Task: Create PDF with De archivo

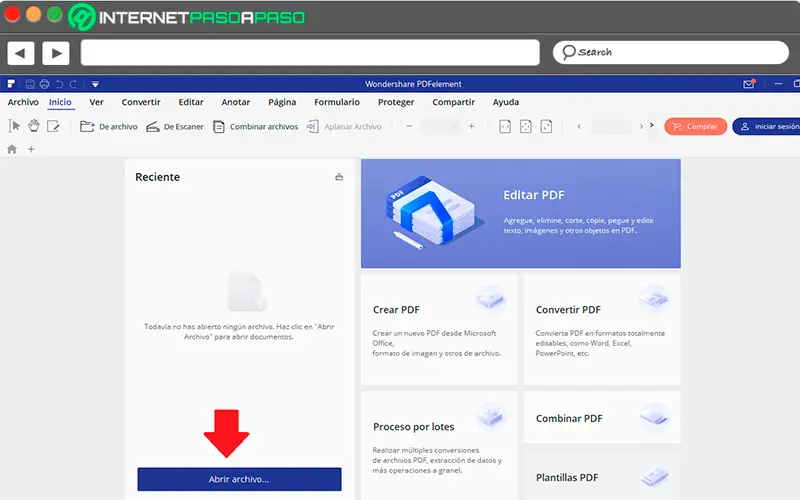Action: click(x=109, y=127)
